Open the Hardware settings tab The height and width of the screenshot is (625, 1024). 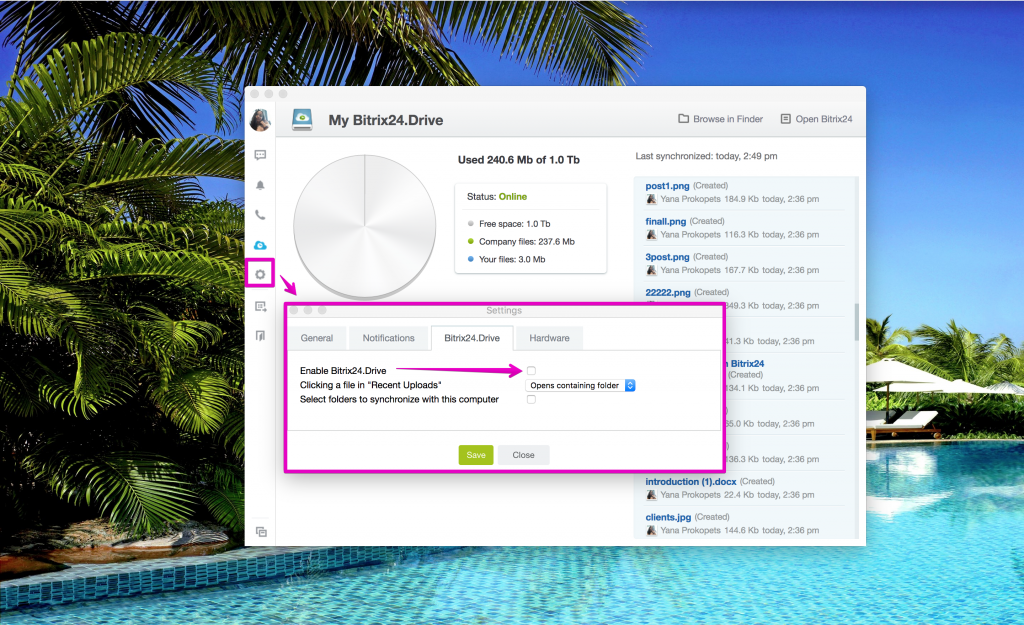pyautogui.click(x=549, y=338)
